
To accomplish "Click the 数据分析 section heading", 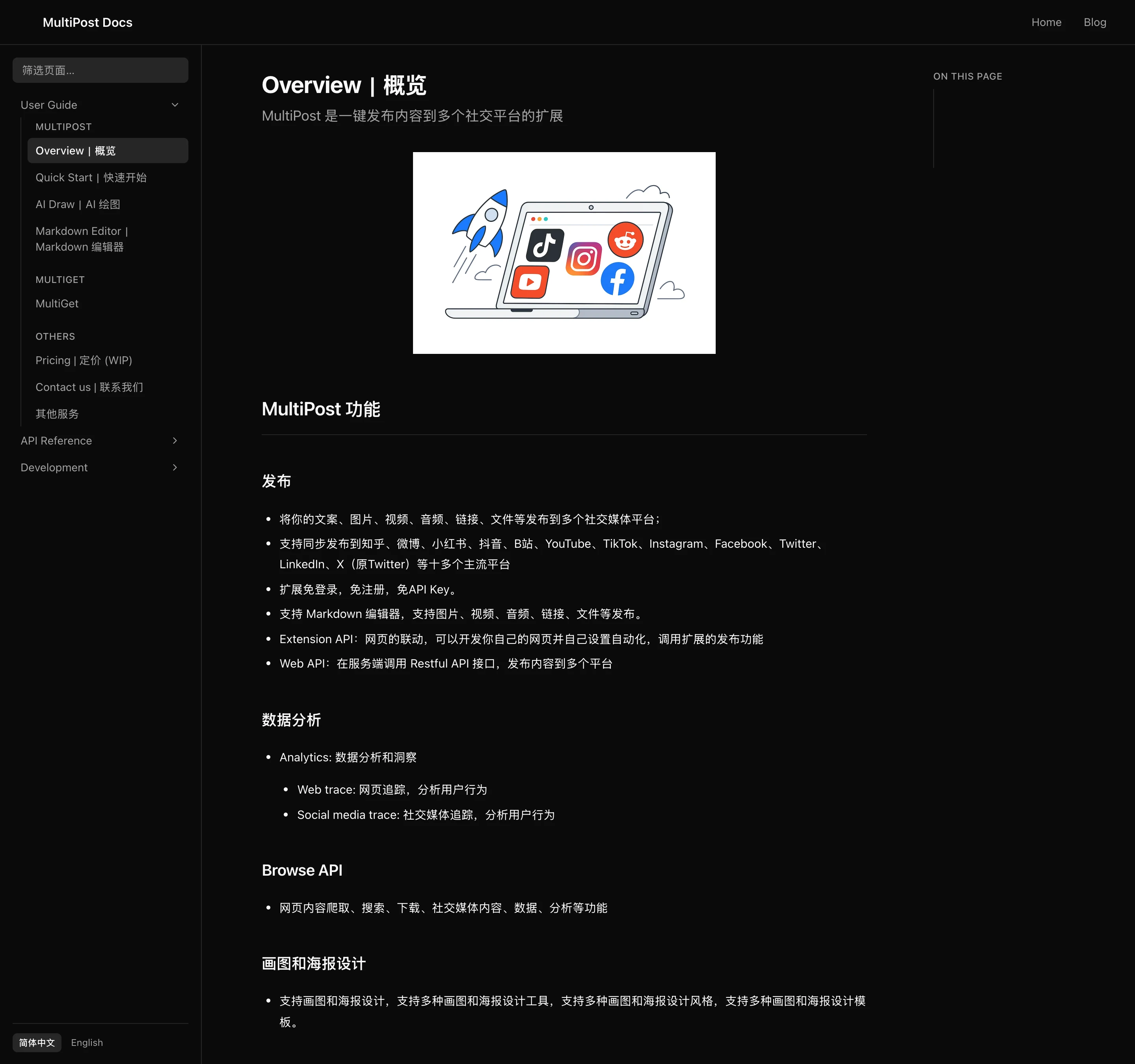I will click(x=291, y=720).
